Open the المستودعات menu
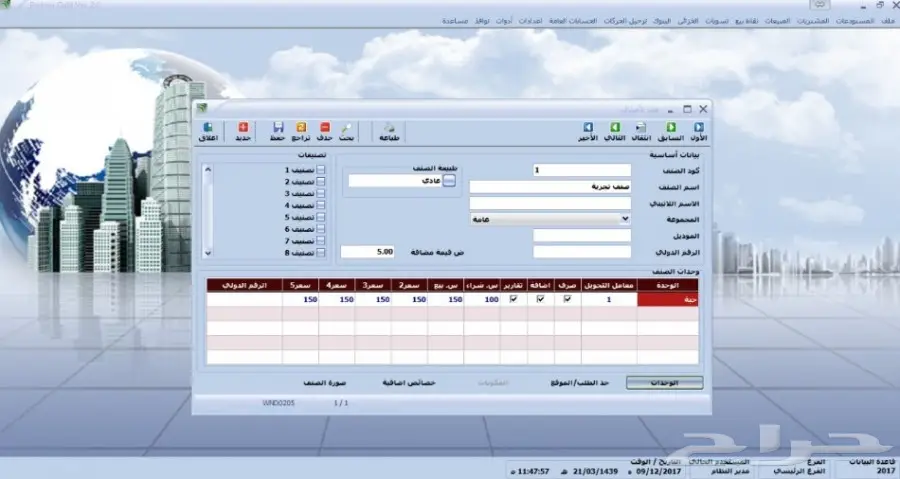The width and height of the screenshot is (900, 479). [x=855, y=21]
